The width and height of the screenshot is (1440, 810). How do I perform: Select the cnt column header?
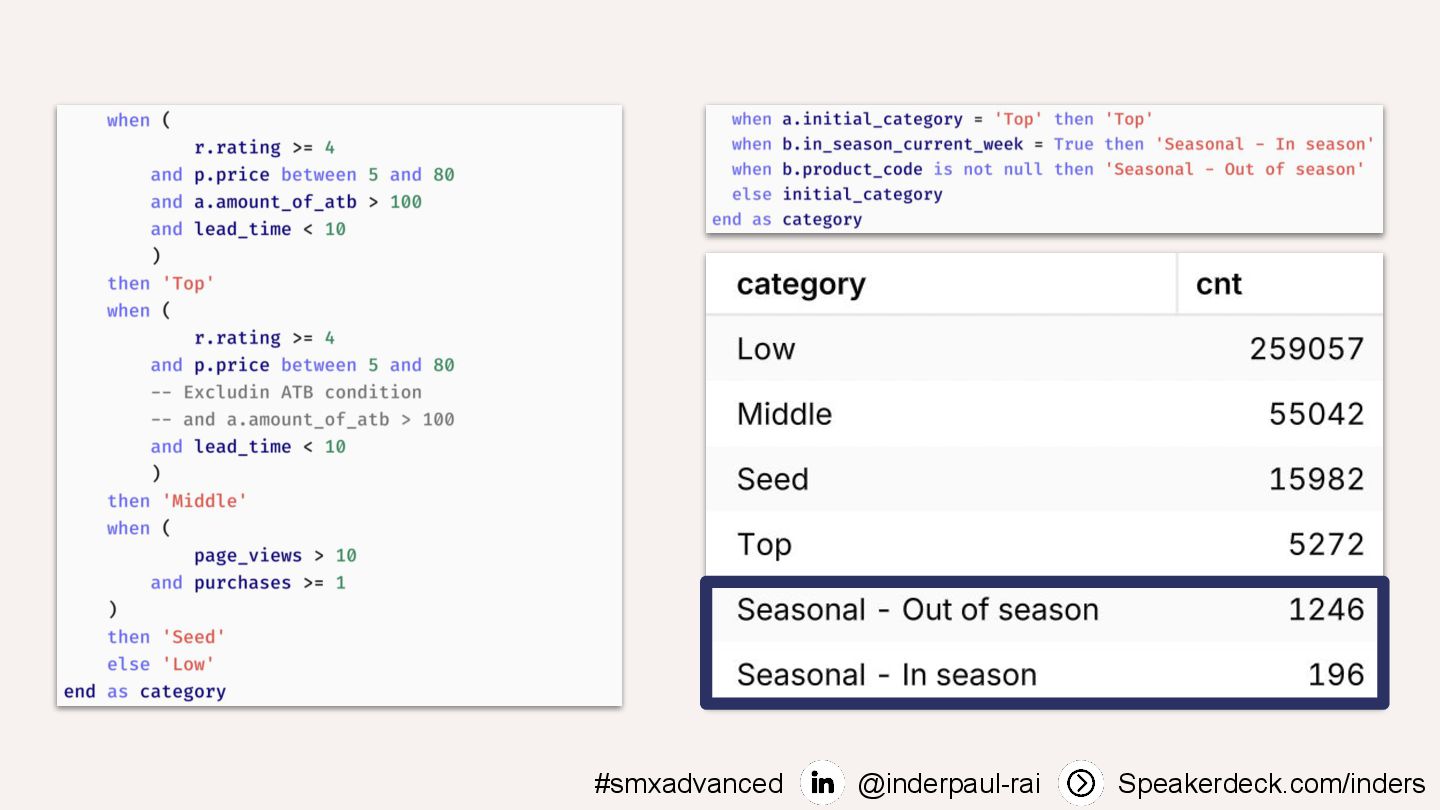[1218, 284]
